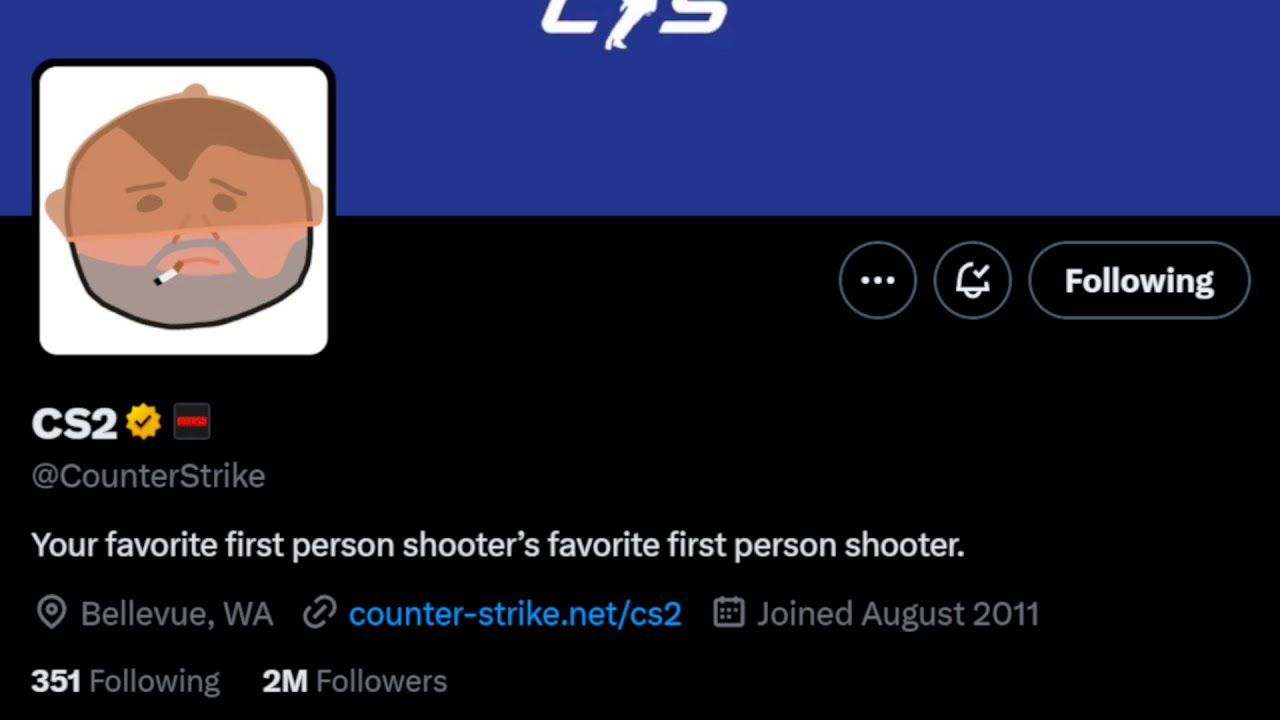Viewport: 1280px width, 720px height.
Task: Click the location pin icon
Action: coord(51,613)
